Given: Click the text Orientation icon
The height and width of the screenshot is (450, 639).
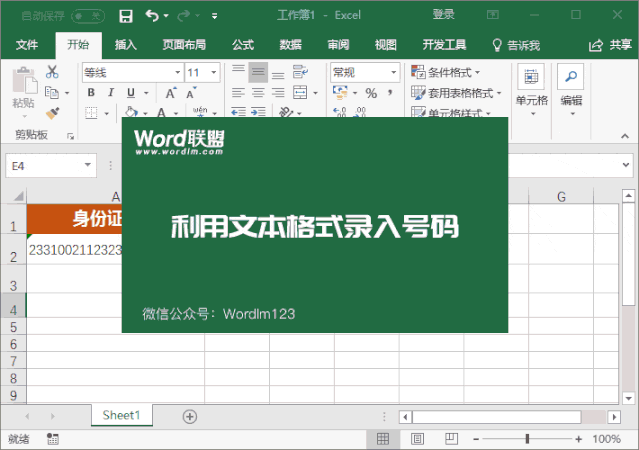Looking at the screenshot, I should [286, 111].
